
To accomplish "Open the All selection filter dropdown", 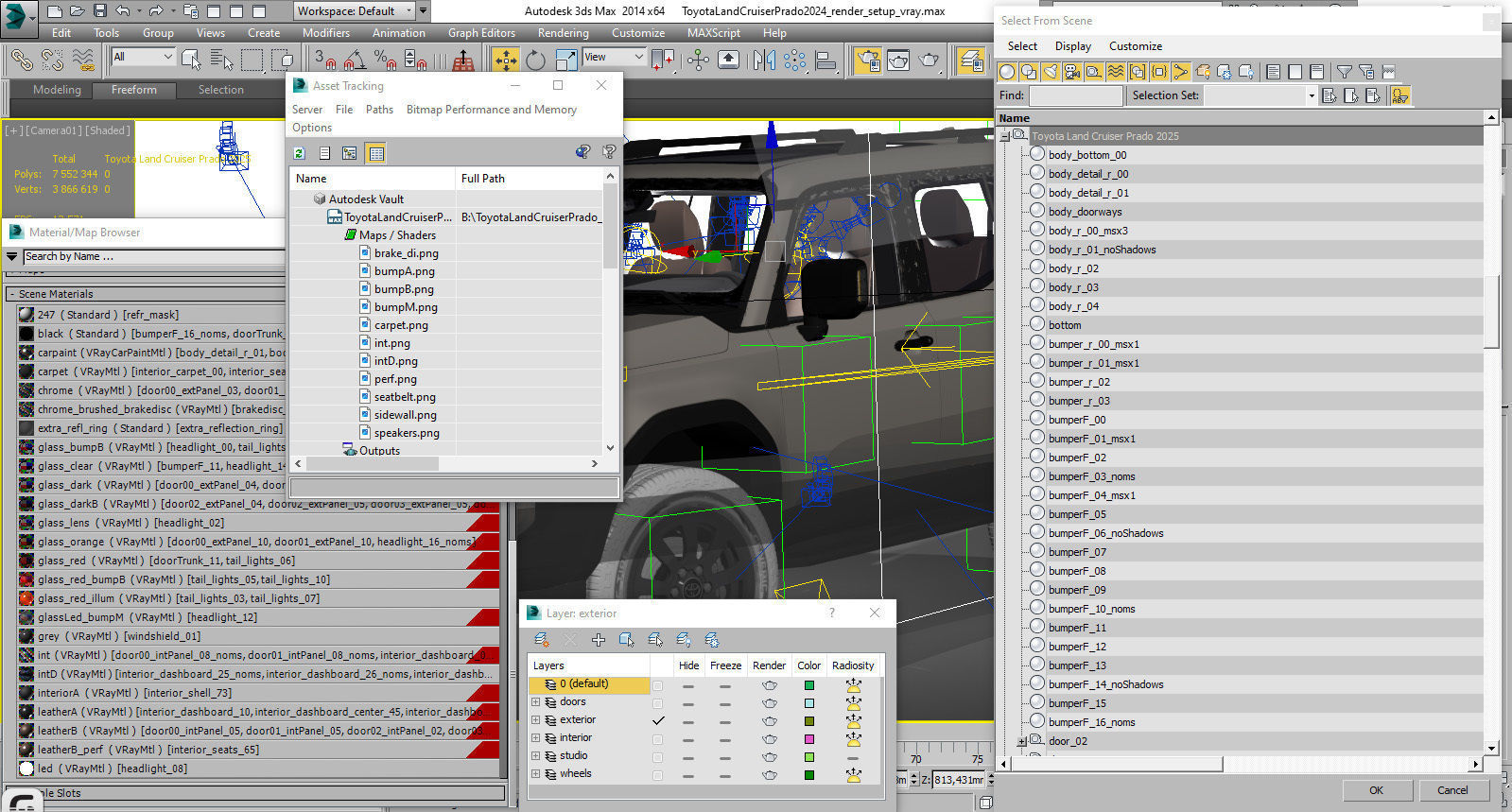I will 144,58.
